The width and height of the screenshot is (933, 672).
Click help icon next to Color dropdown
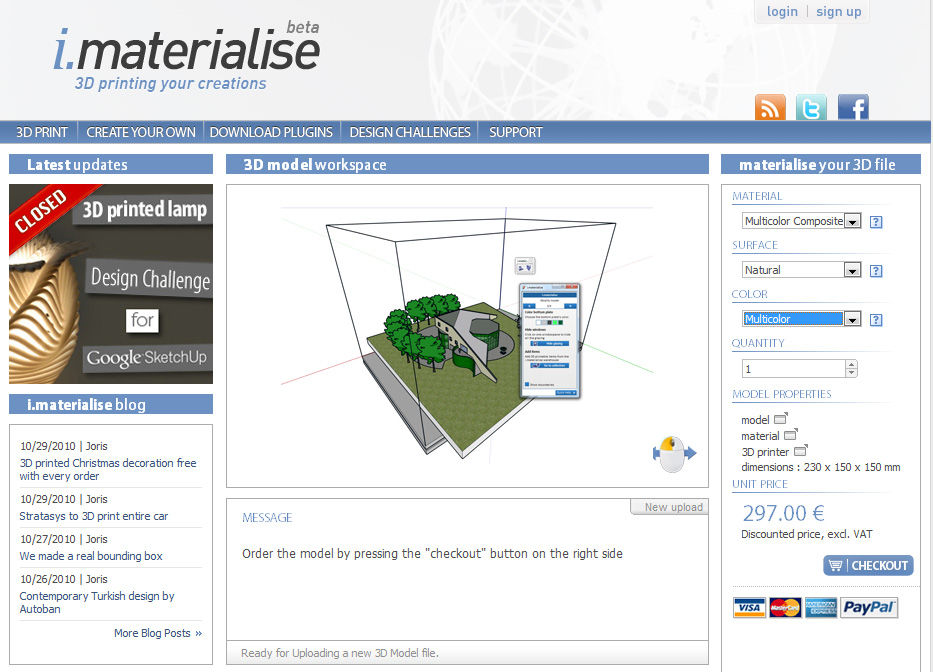click(876, 320)
